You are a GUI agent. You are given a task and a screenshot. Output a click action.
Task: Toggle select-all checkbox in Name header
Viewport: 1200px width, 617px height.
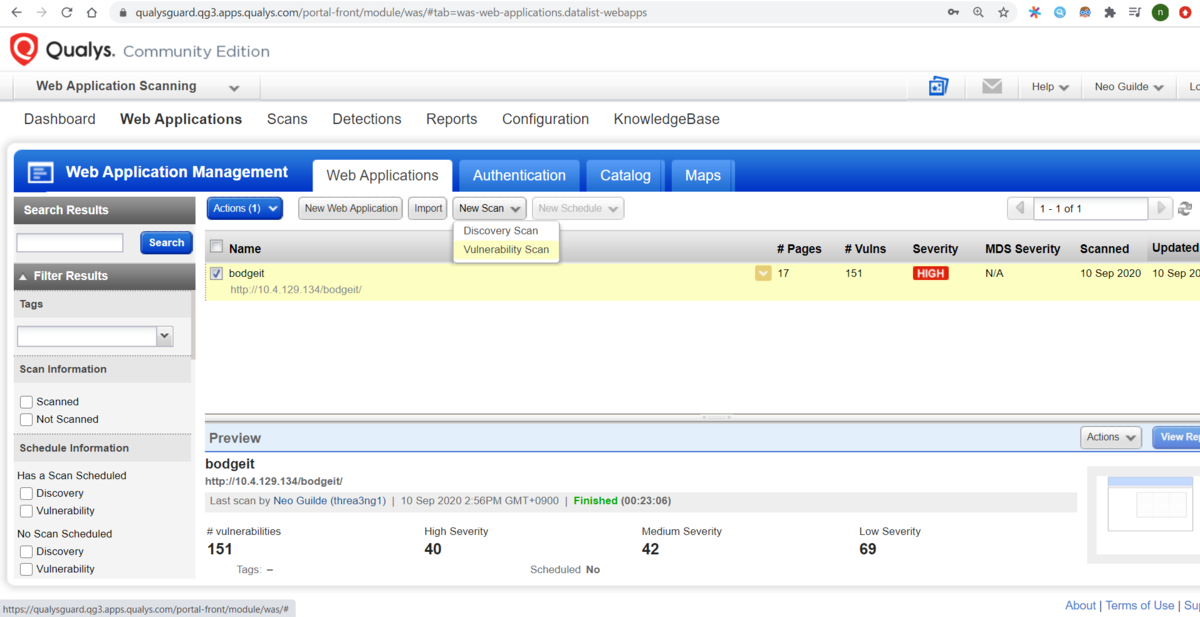tap(216, 247)
